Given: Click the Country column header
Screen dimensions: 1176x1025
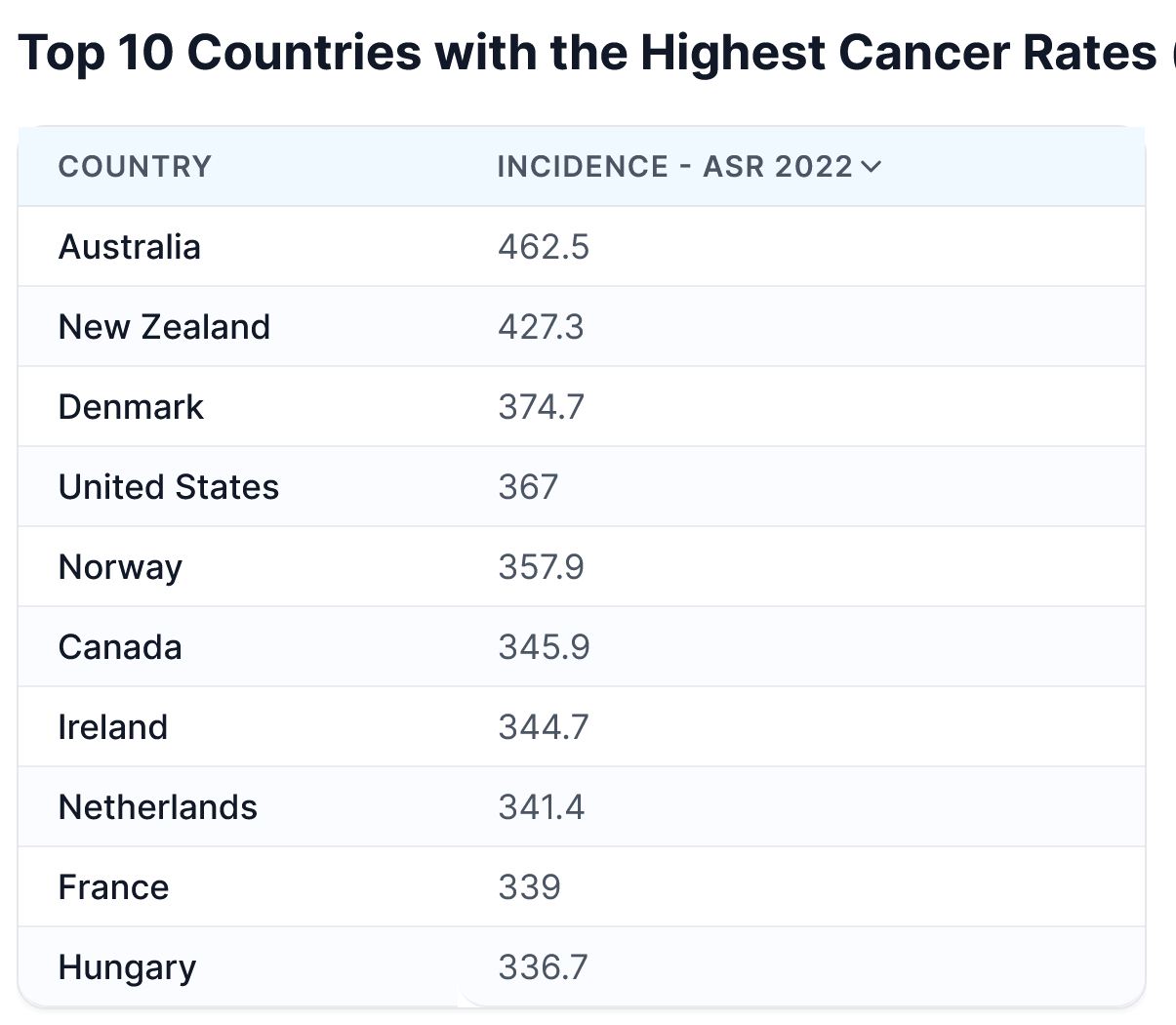Looking at the screenshot, I should click(135, 167).
